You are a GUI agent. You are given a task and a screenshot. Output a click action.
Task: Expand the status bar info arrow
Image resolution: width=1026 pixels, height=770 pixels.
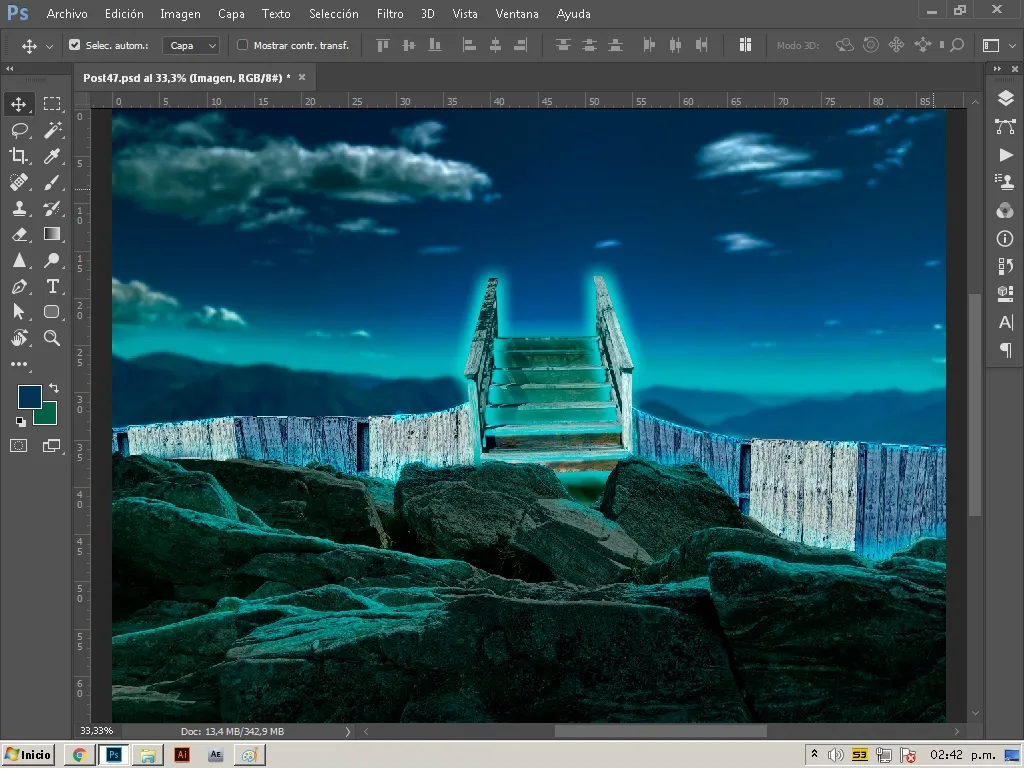(x=347, y=731)
